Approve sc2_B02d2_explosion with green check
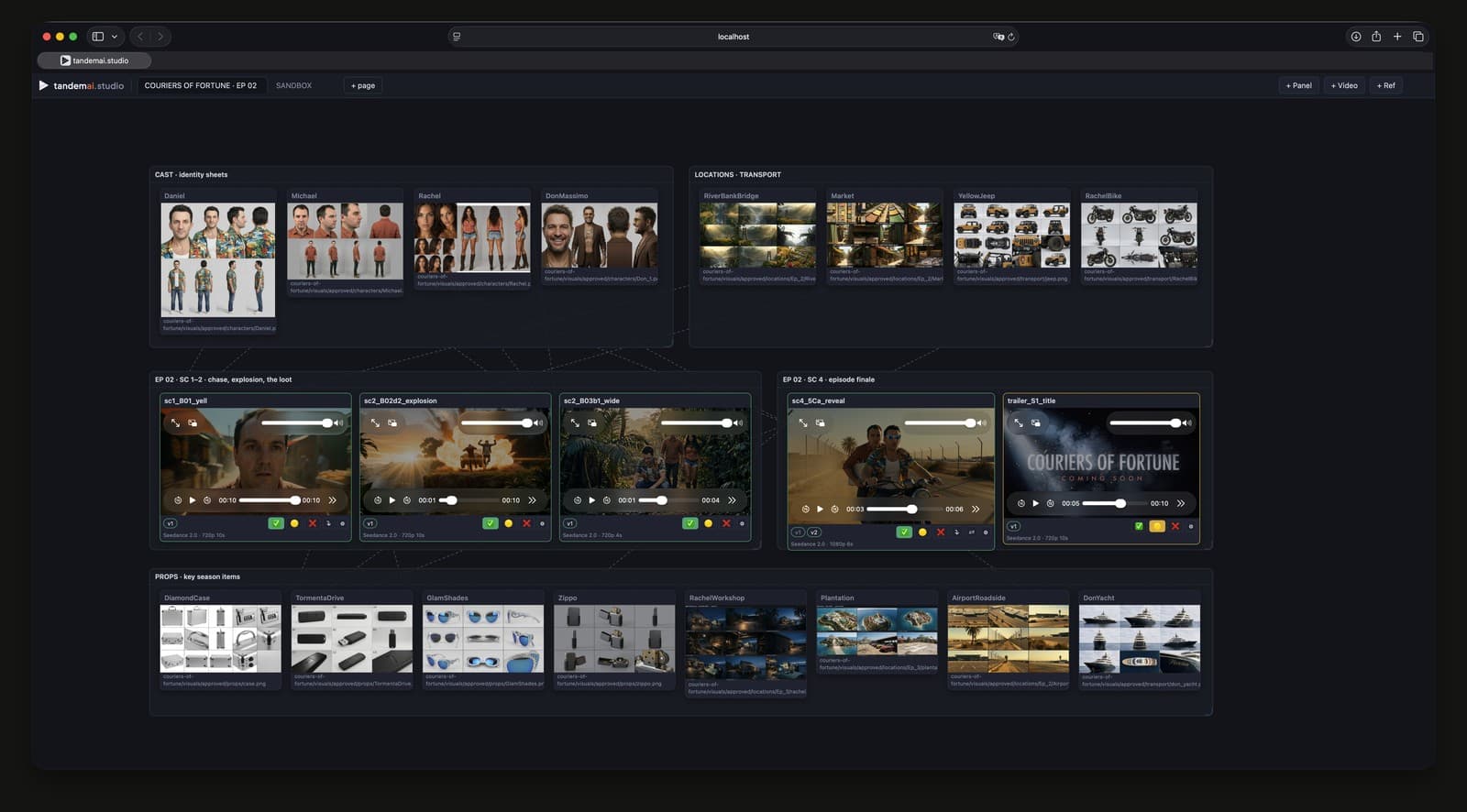This screenshot has width=1467, height=812. coord(491,523)
